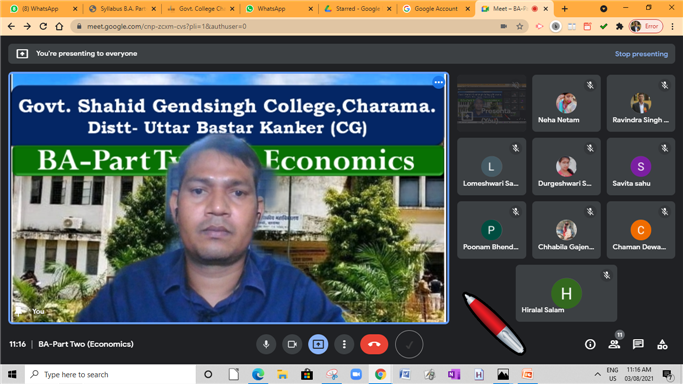The width and height of the screenshot is (683, 384).
Task: Reload the Meet page
Action: pos(43,27)
